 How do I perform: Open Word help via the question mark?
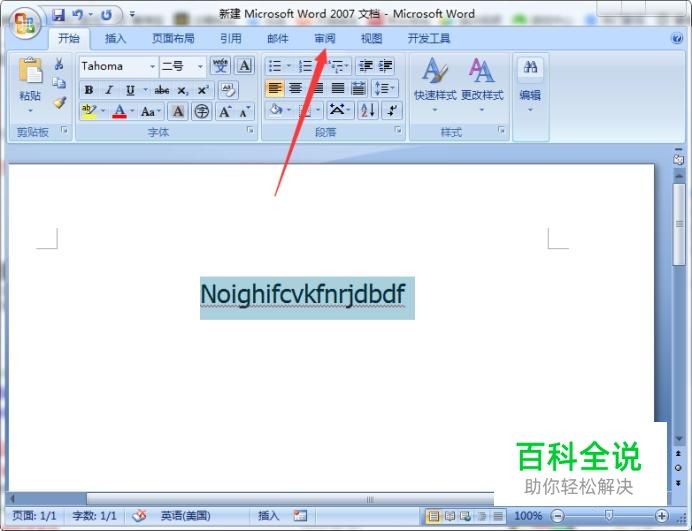coord(677,38)
